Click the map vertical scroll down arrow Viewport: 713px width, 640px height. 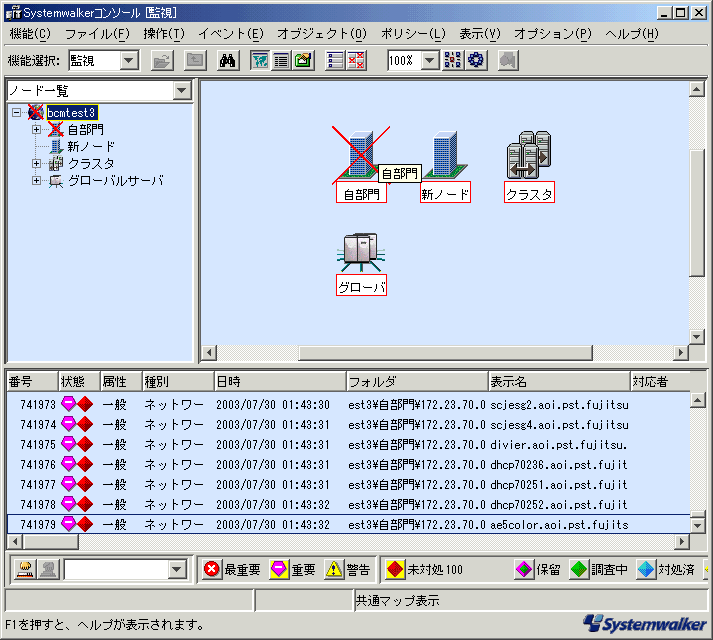[697, 337]
